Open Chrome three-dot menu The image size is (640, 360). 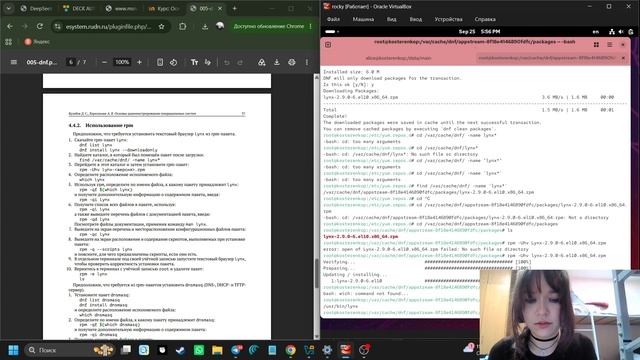311,26
